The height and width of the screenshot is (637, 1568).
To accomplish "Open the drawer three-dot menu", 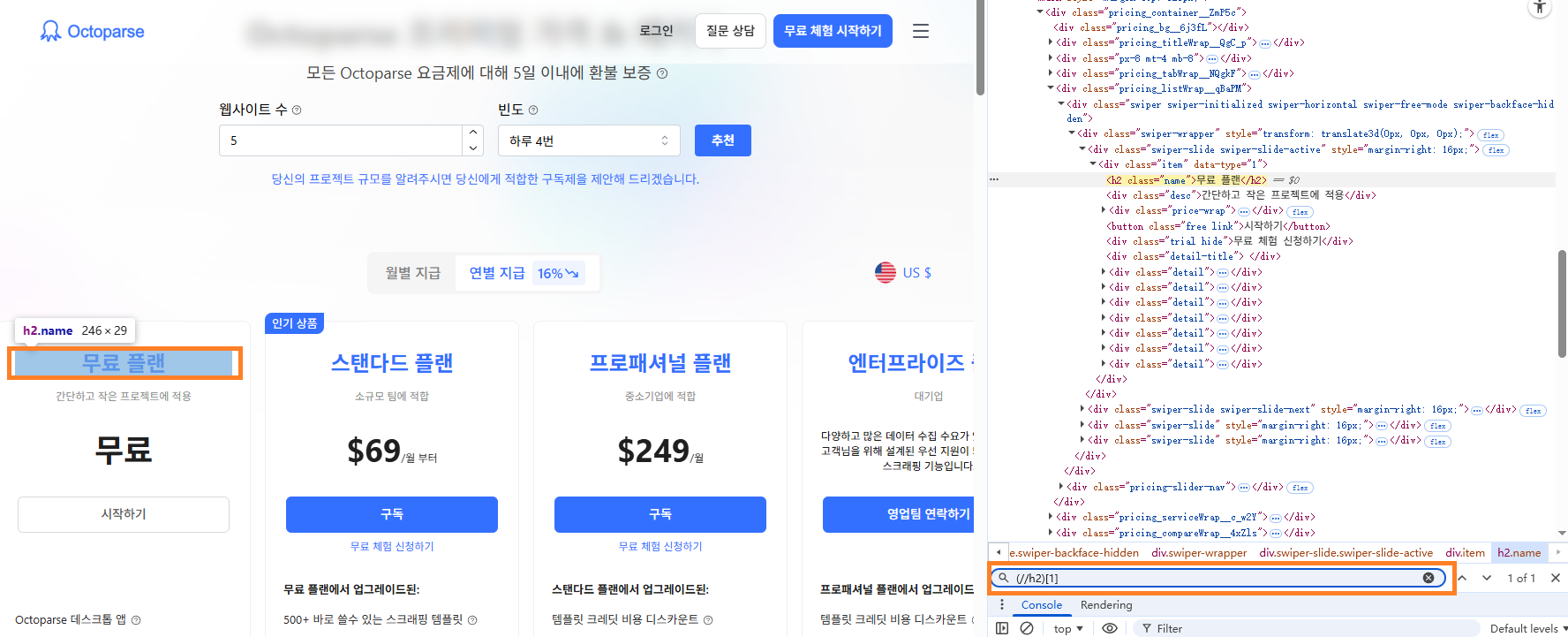I will pos(1001,605).
